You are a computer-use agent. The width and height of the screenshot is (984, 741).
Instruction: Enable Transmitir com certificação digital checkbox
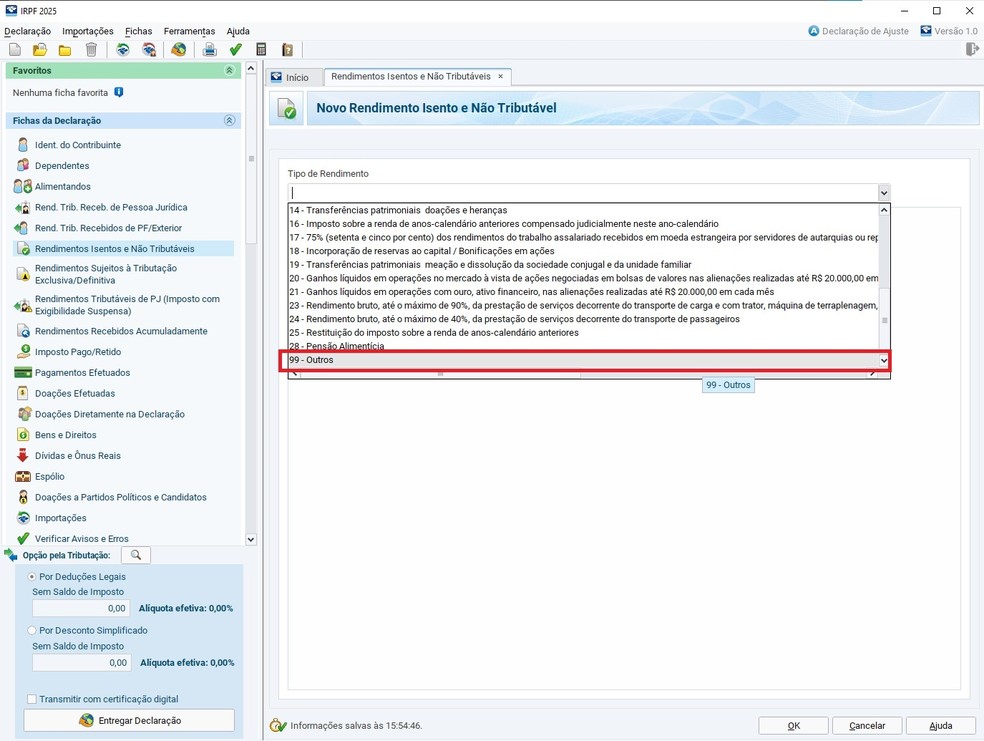pyautogui.click(x=32, y=699)
